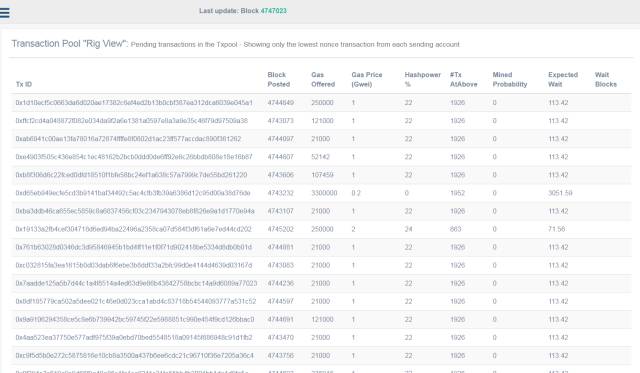This screenshot has width=640, height=373.
Task: Open transaction starting 0x7aadde125
Action: [x=136, y=283]
